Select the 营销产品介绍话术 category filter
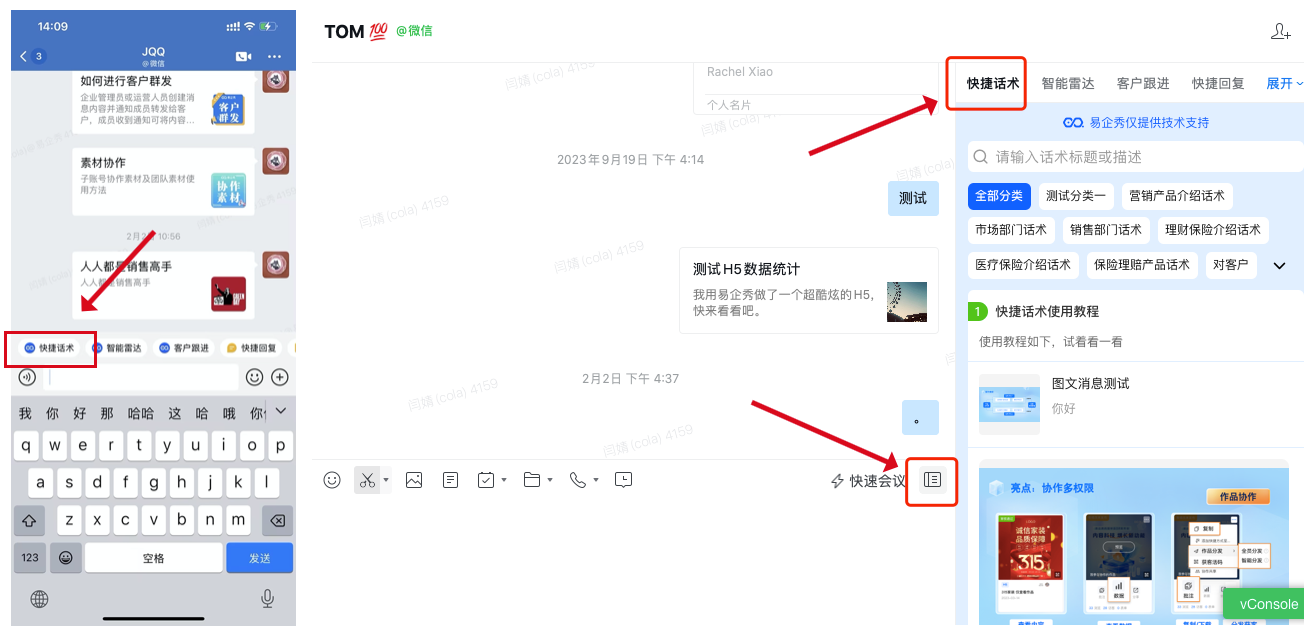1315x637 pixels. click(1177, 196)
